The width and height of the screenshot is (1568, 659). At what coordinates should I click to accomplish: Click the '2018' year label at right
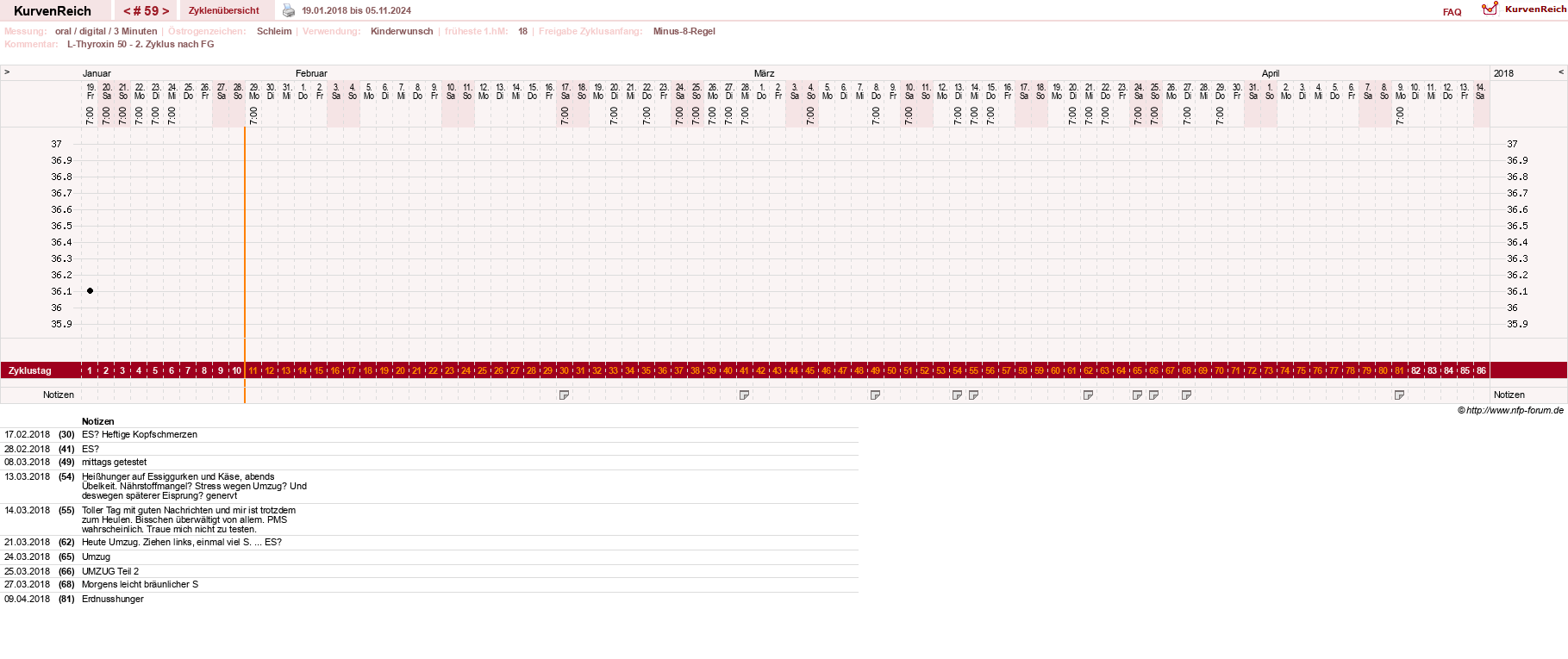pyautogui.click(x=1504, y=73)
